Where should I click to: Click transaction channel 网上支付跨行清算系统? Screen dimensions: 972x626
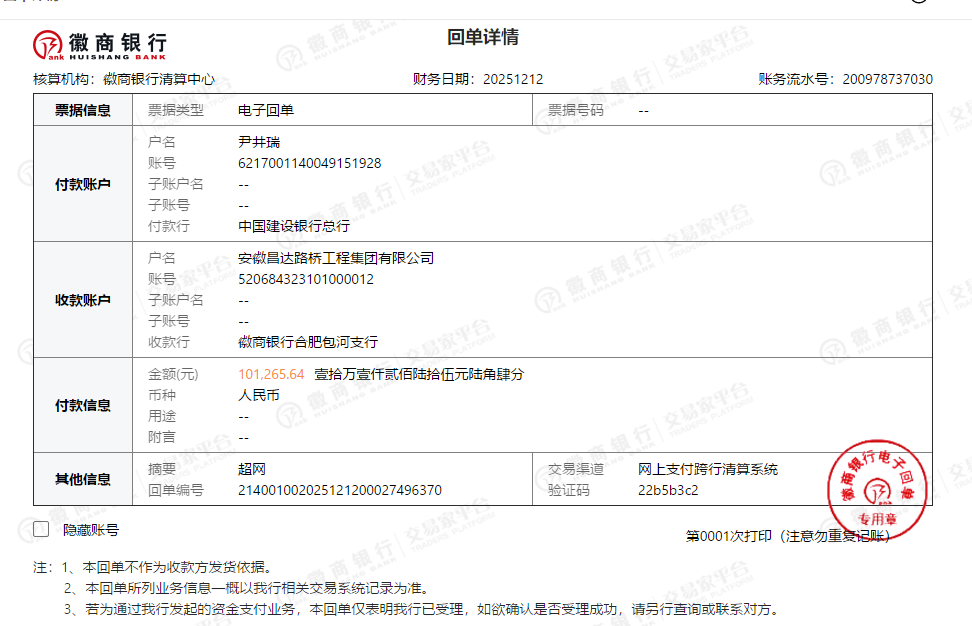point(708,469)
